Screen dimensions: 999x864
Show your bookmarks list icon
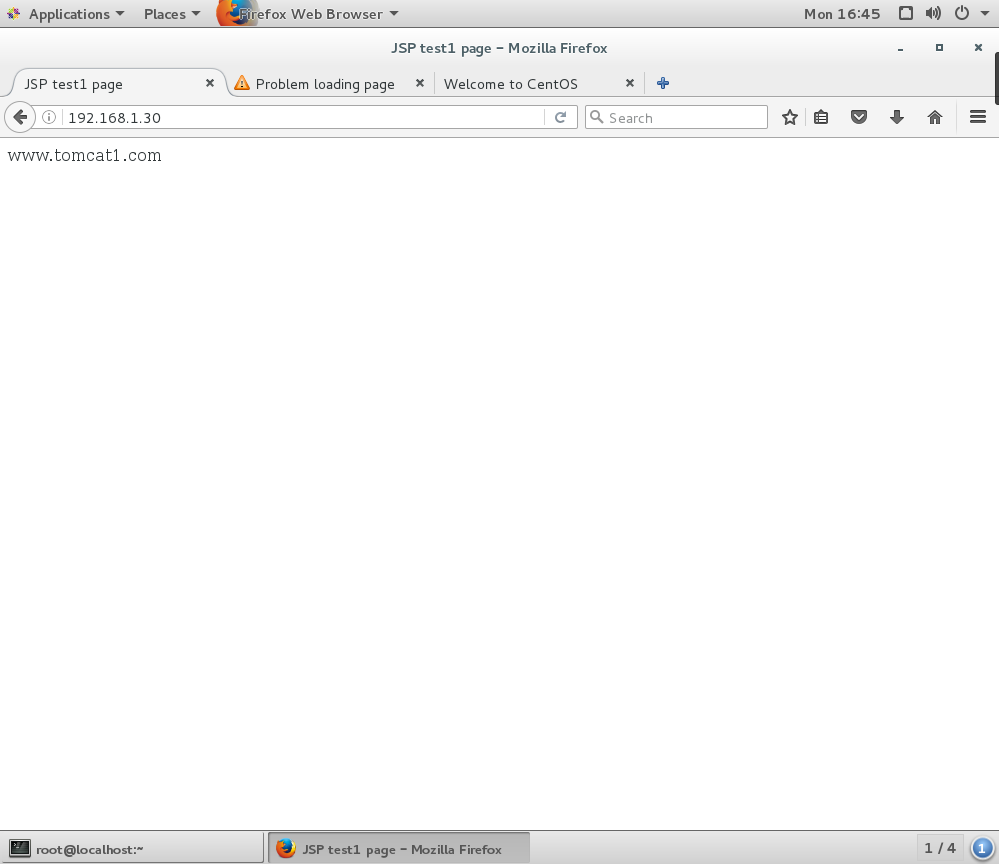click(821, 117)
